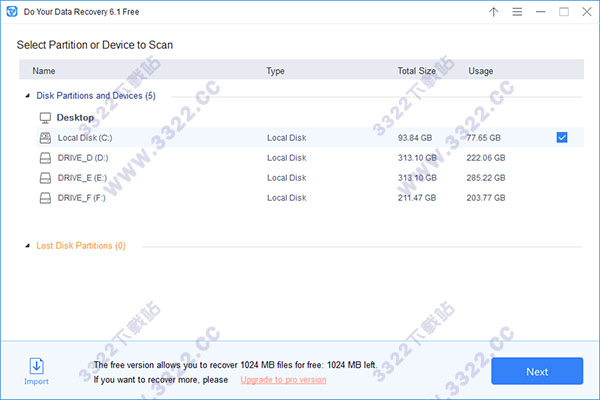600x400 pixels.
Task: Click the Select Partition or Device to Scan heading
Action: coord(95,45)
